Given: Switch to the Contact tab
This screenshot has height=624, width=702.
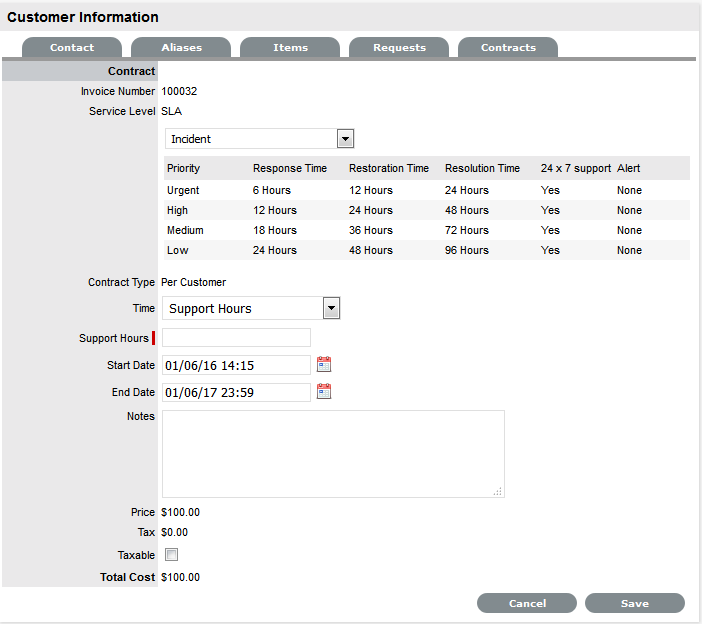Looking at the screenshot, I should [72, 48].
